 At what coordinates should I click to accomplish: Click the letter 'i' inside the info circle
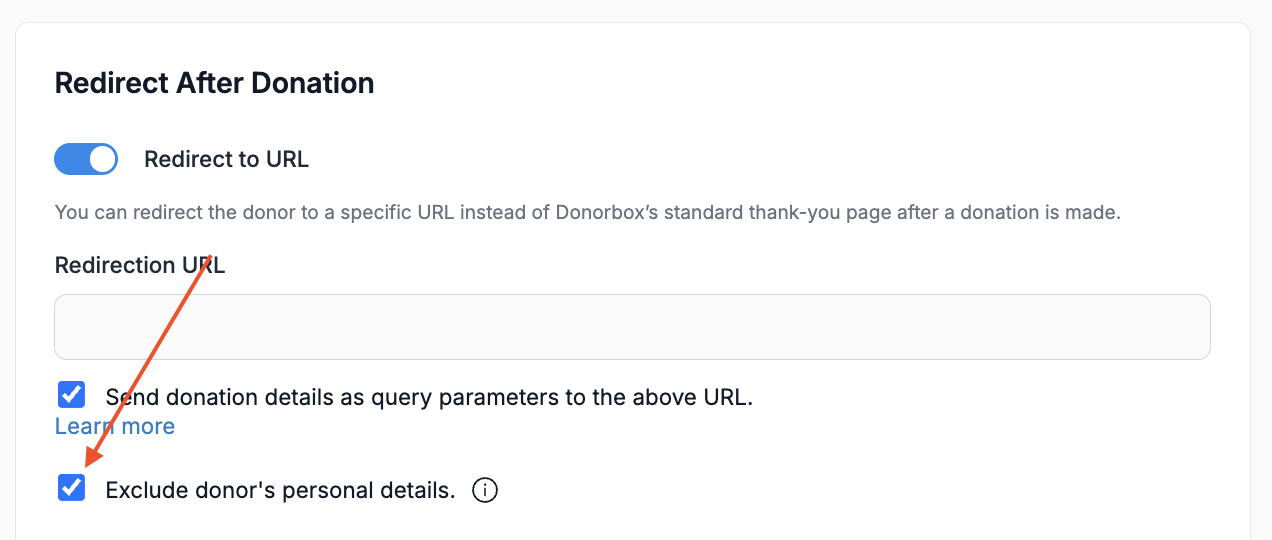(484, 491)
